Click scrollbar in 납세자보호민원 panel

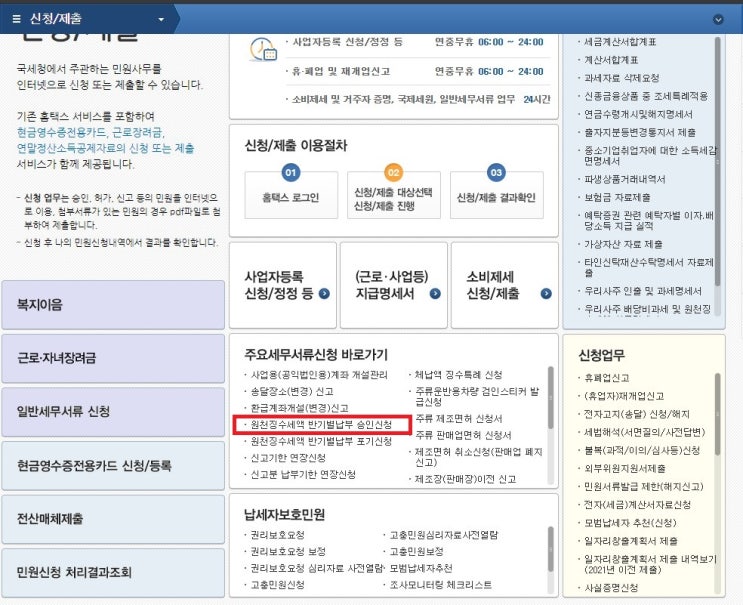[x=551, y=550]
